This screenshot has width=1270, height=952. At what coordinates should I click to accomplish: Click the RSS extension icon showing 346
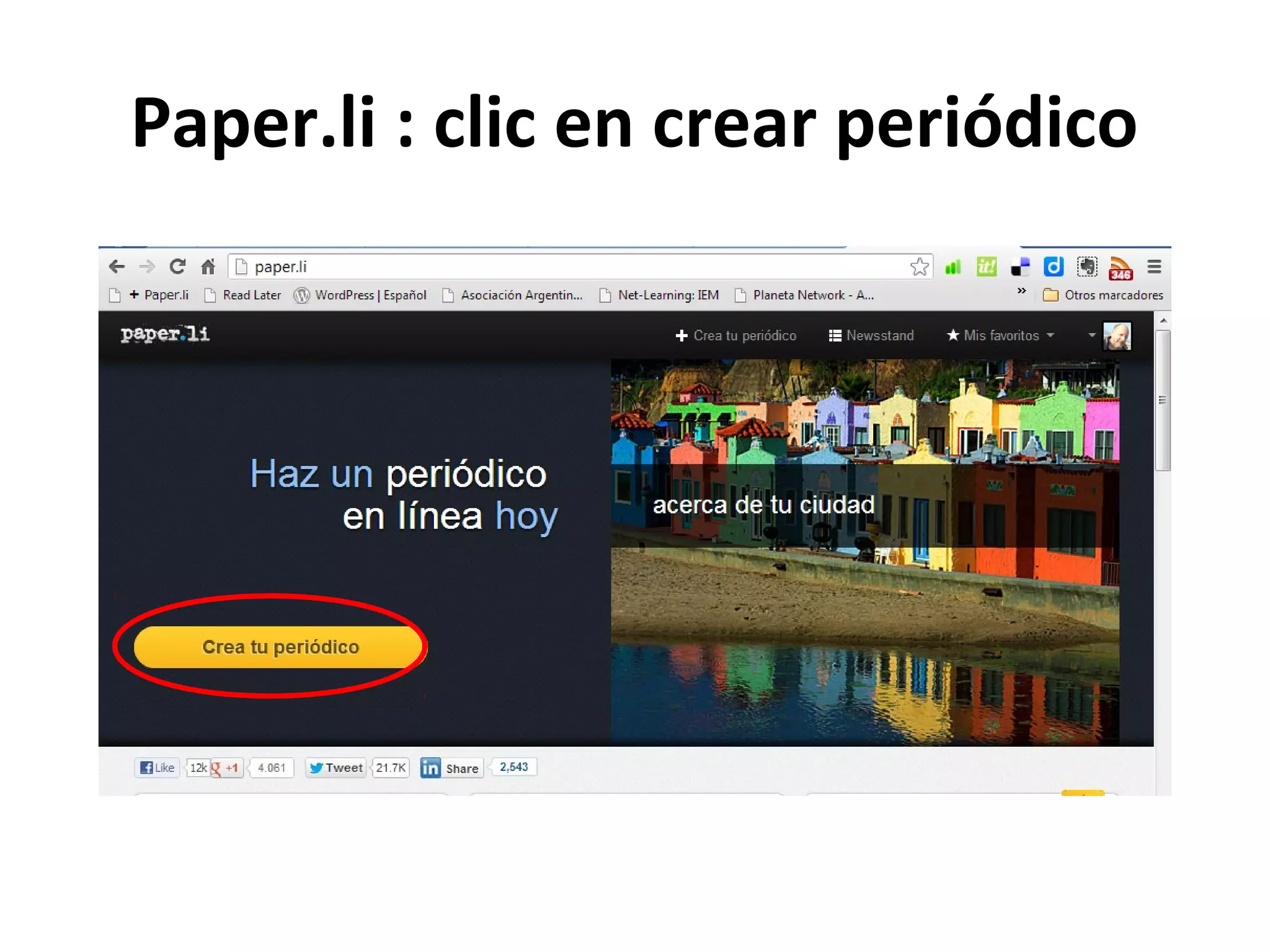pyautogui.click(x=1121, y=268)
